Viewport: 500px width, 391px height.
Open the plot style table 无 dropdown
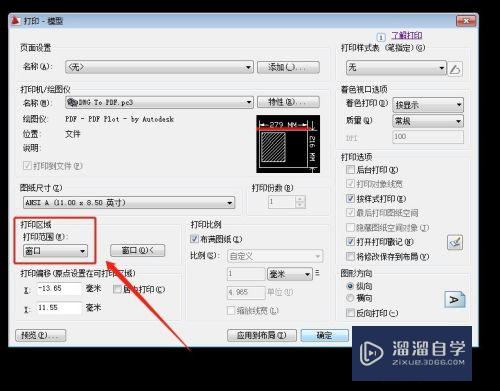[x=396, y=68]
